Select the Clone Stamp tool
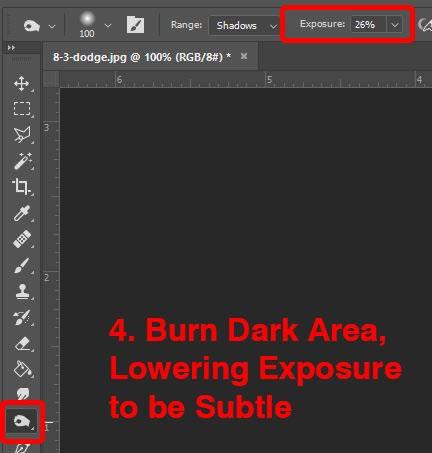 click(22, 291)
